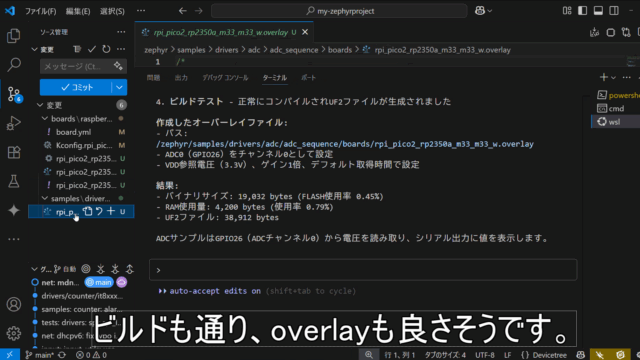
Task: Stage changes with plus icon on selected file
Action: coord(111,211)
